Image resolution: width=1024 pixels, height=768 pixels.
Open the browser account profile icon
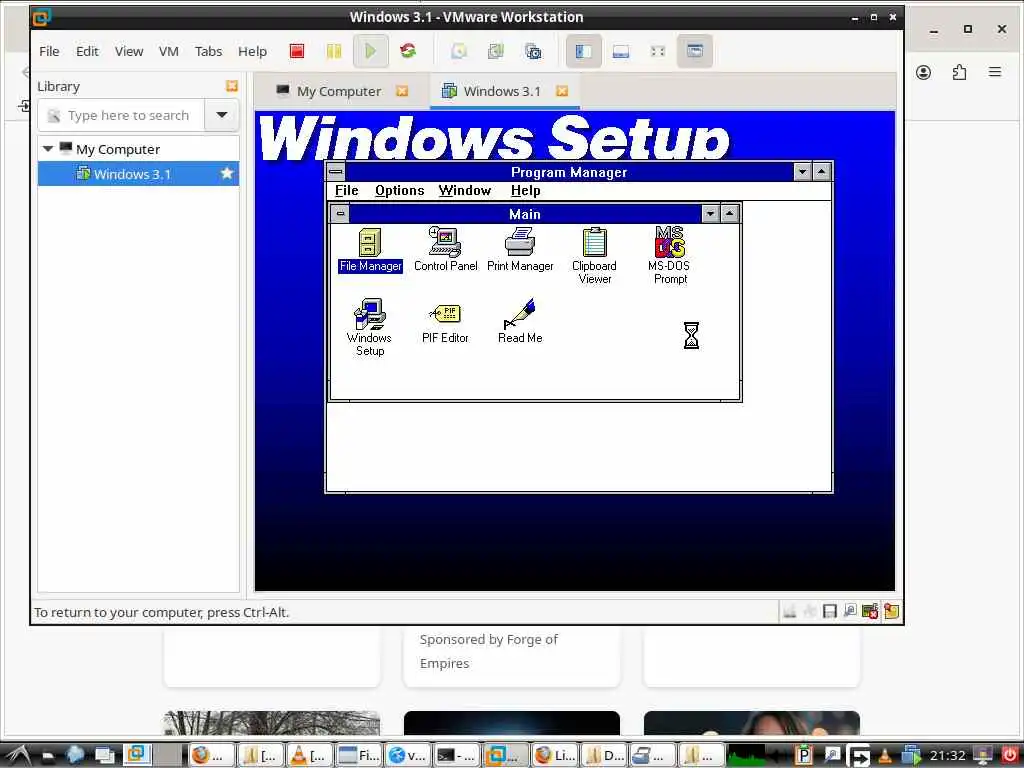coord(923,72)
